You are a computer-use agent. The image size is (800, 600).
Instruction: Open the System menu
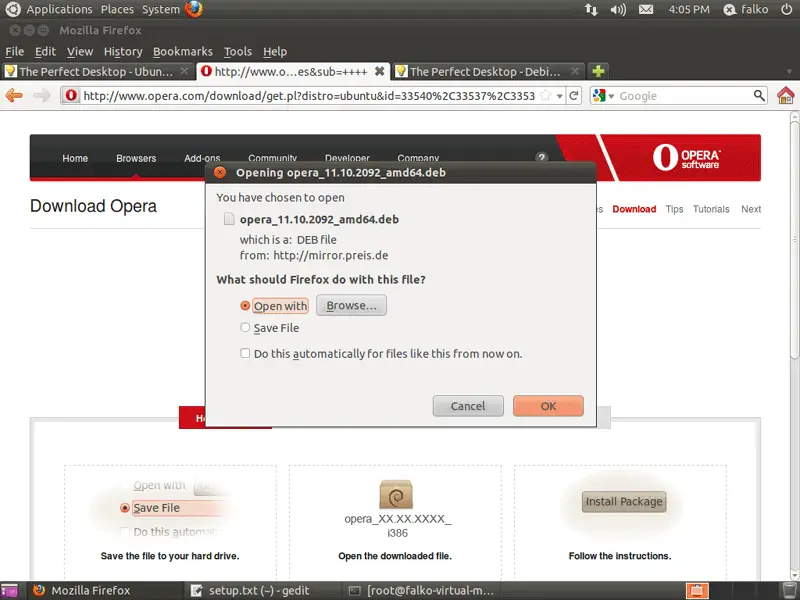pyautogui.click(x=161, y=10)
